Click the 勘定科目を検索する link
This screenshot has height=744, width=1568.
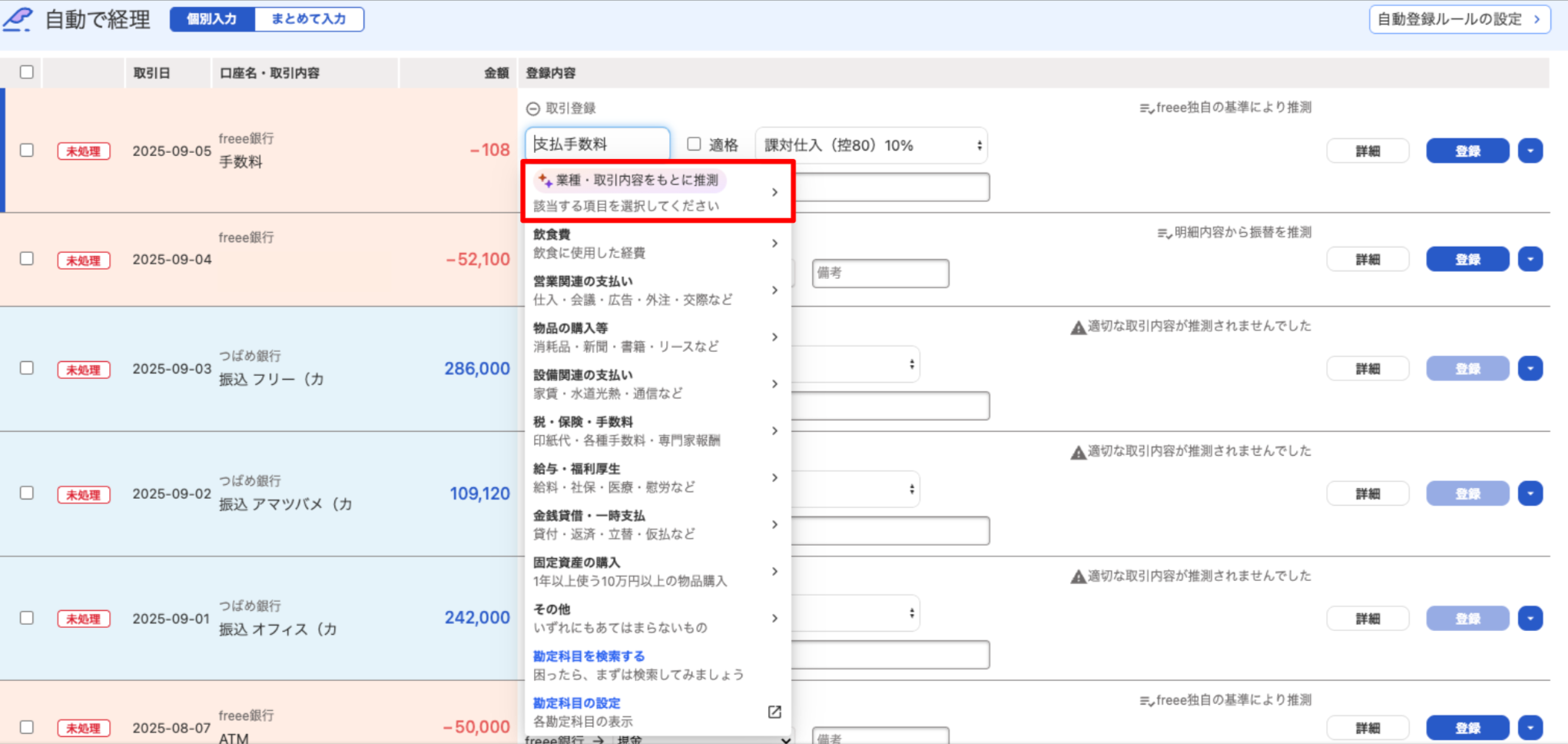tap(588, 656)
